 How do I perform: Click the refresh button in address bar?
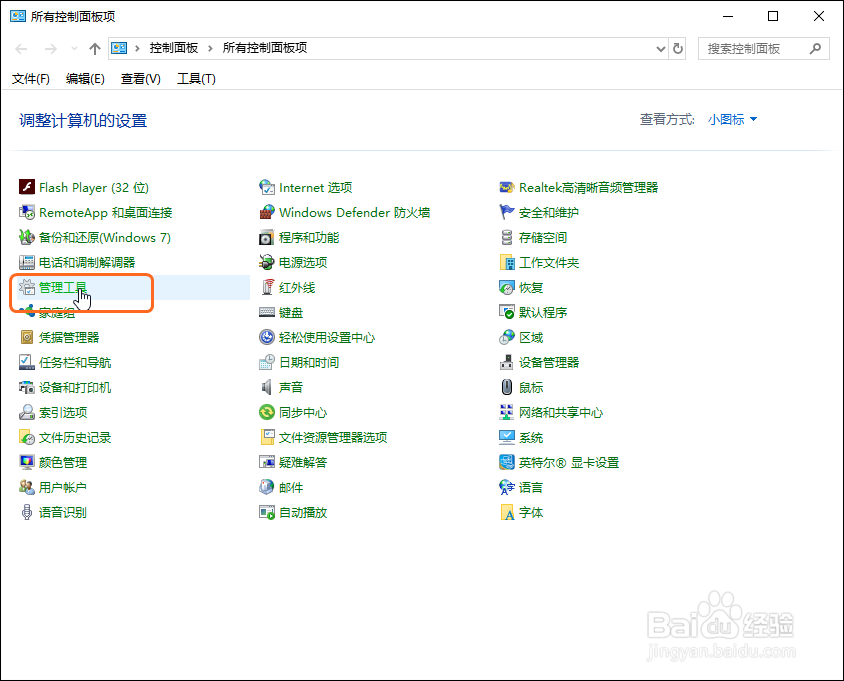(x=678, y=47)
